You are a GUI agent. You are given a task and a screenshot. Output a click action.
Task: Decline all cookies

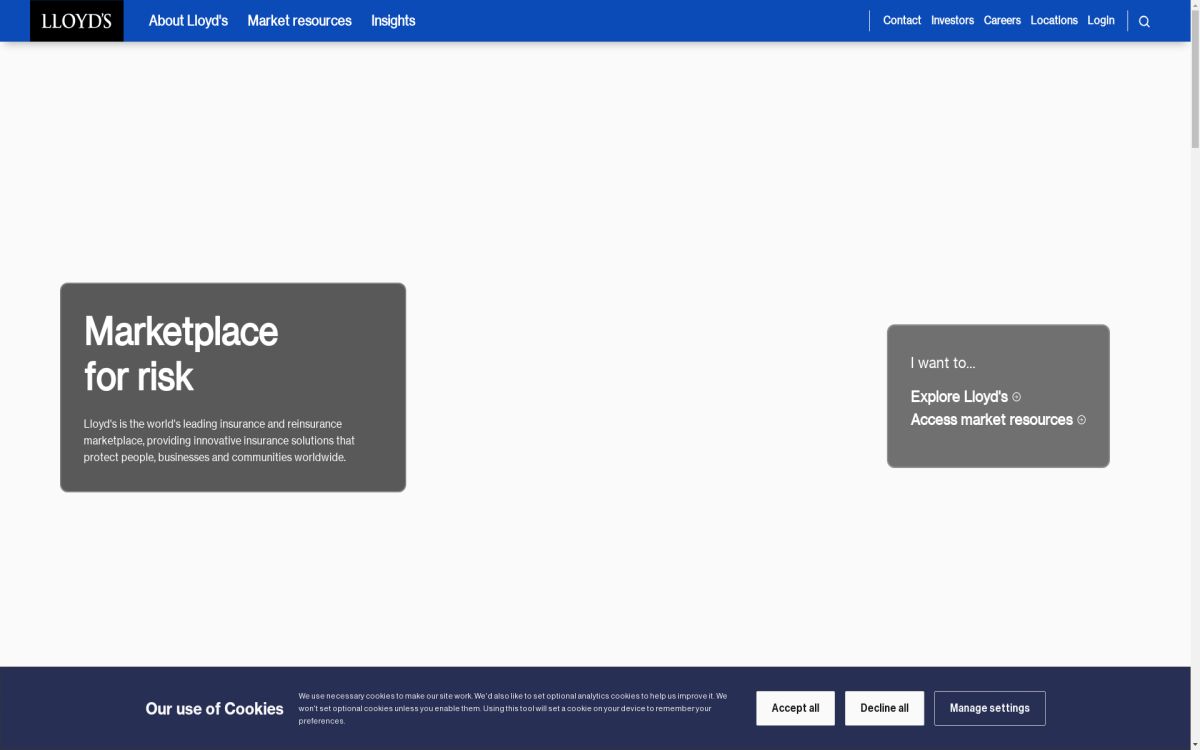click(884, 708)
